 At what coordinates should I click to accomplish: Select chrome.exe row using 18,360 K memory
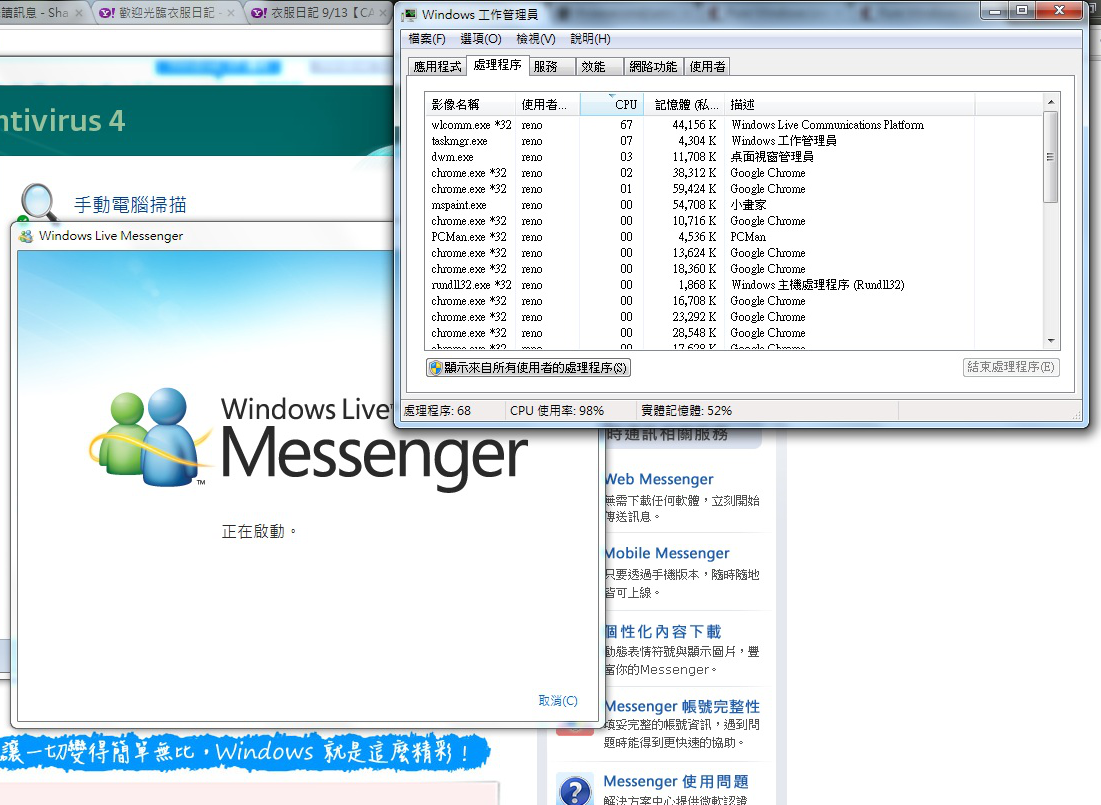click(x=734, y=269)
